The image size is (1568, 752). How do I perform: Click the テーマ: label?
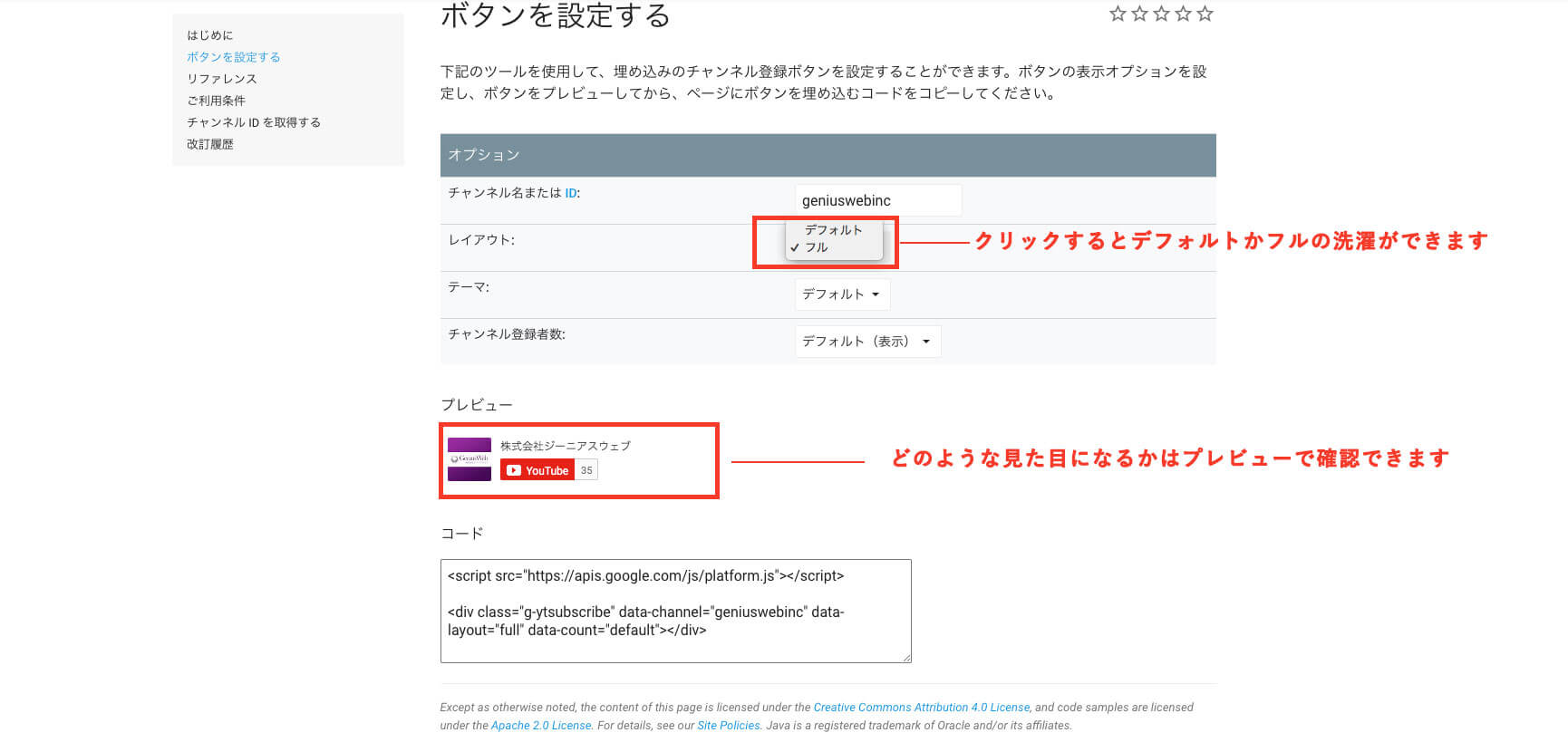click(469, 287)
